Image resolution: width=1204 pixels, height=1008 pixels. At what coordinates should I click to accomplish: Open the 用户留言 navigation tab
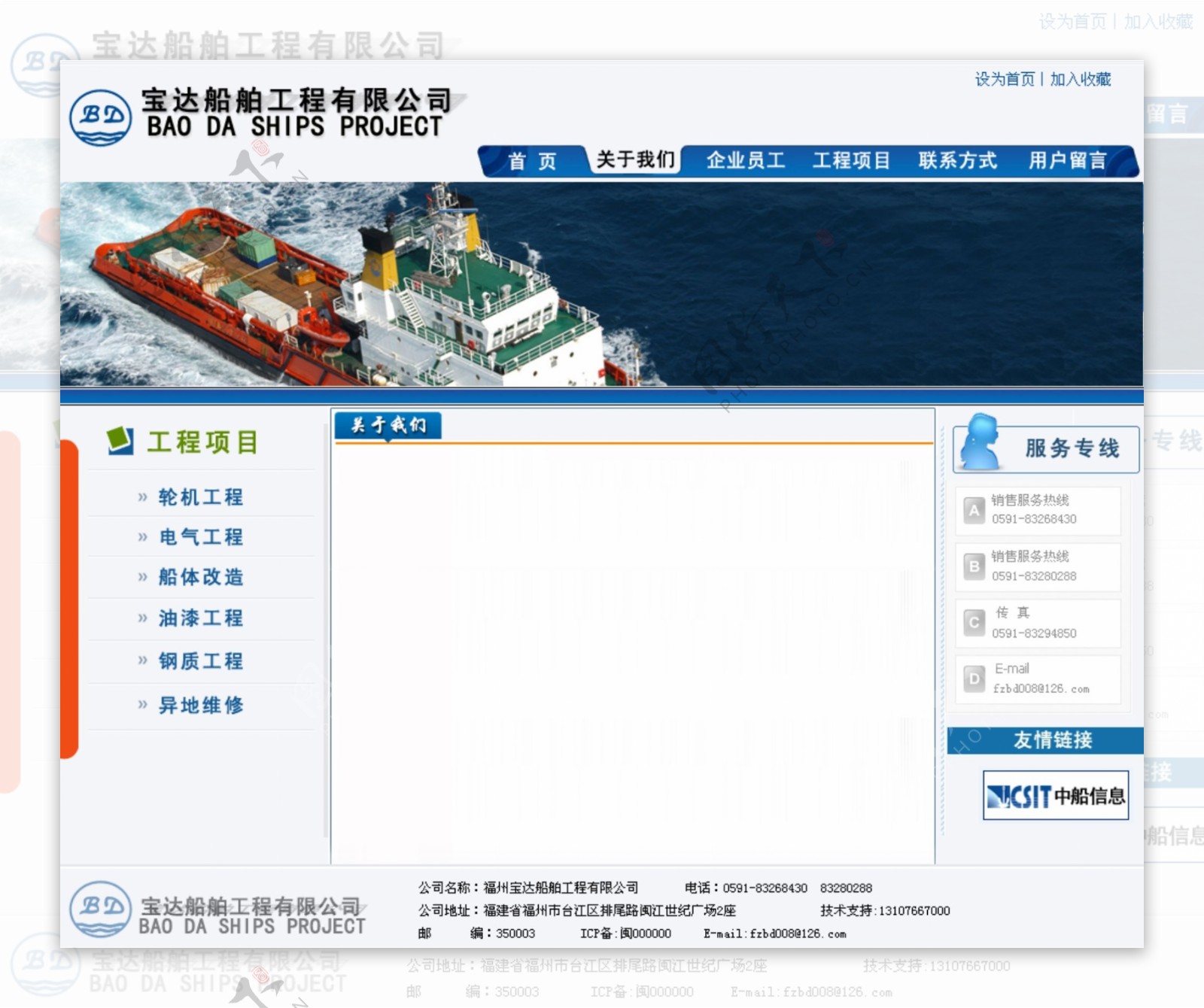point(1068,160)
